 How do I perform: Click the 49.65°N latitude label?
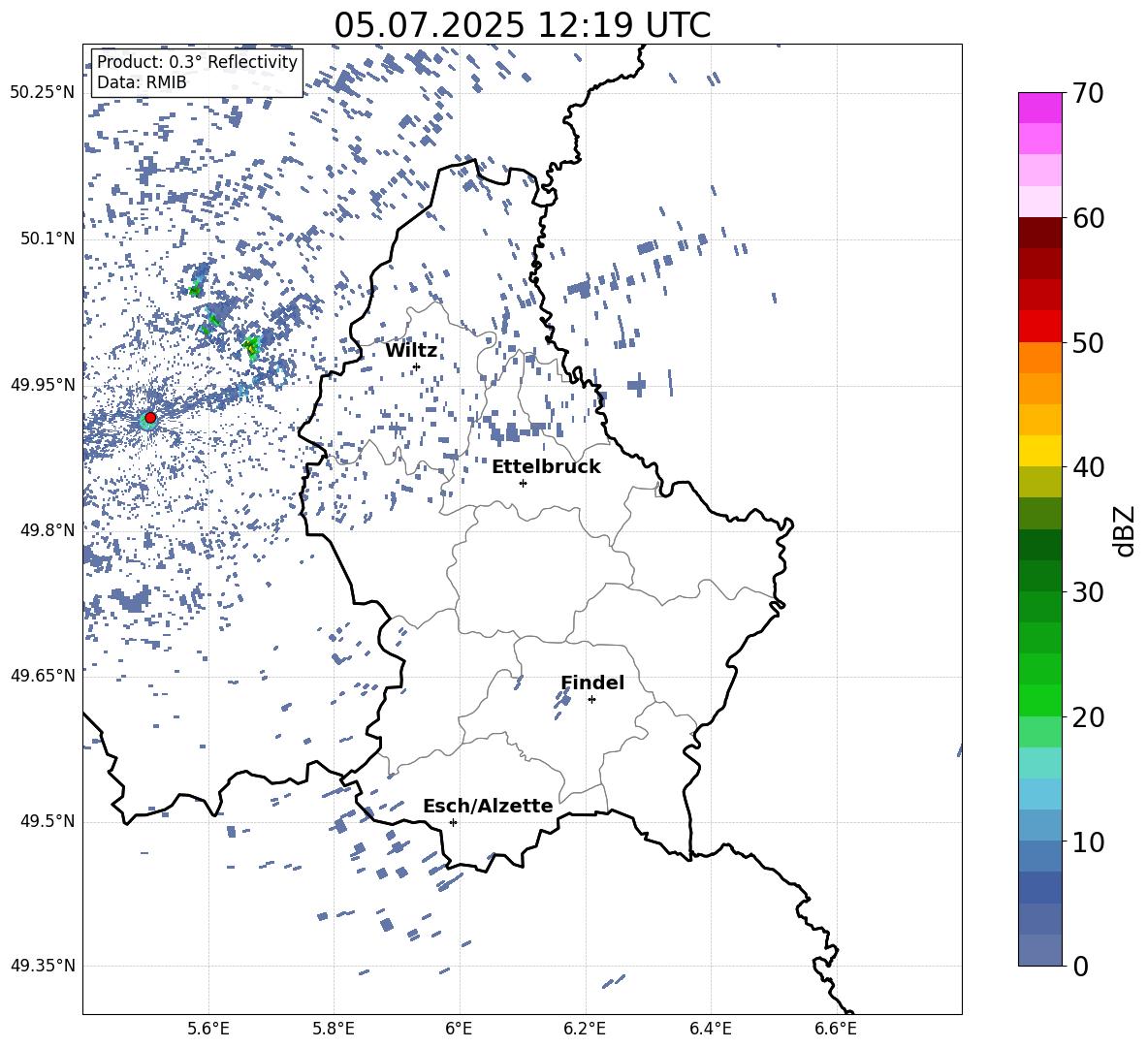coord(43,676)
